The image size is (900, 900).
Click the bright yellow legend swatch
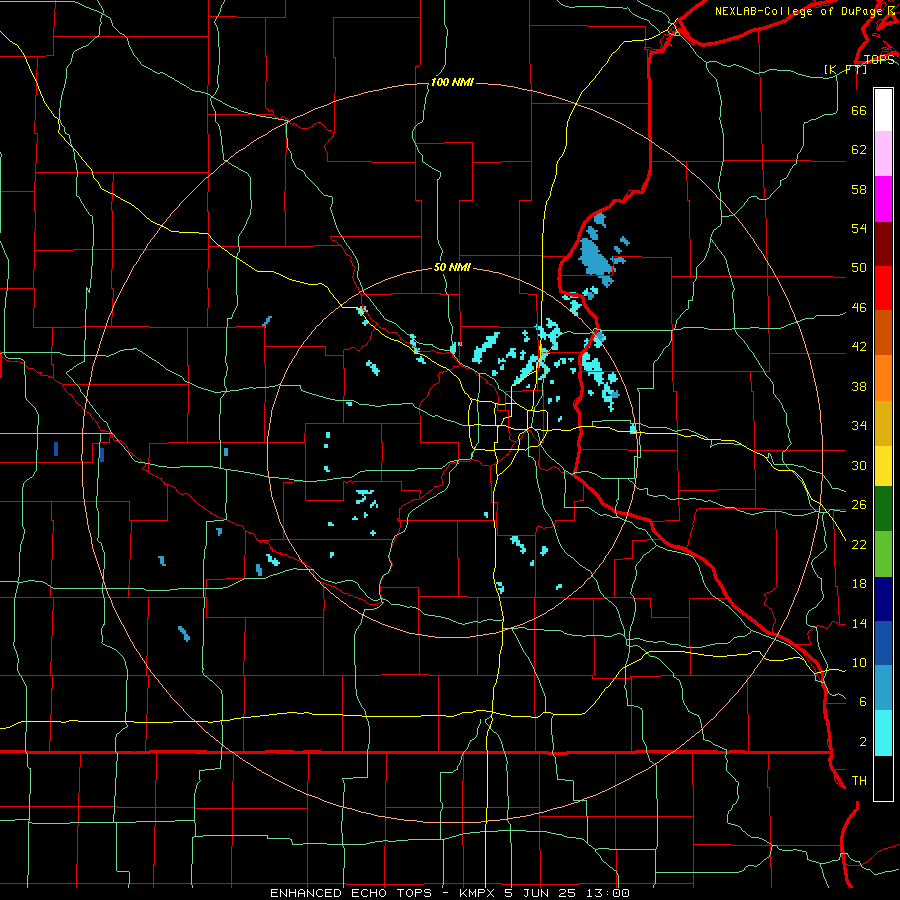point(883,466)
